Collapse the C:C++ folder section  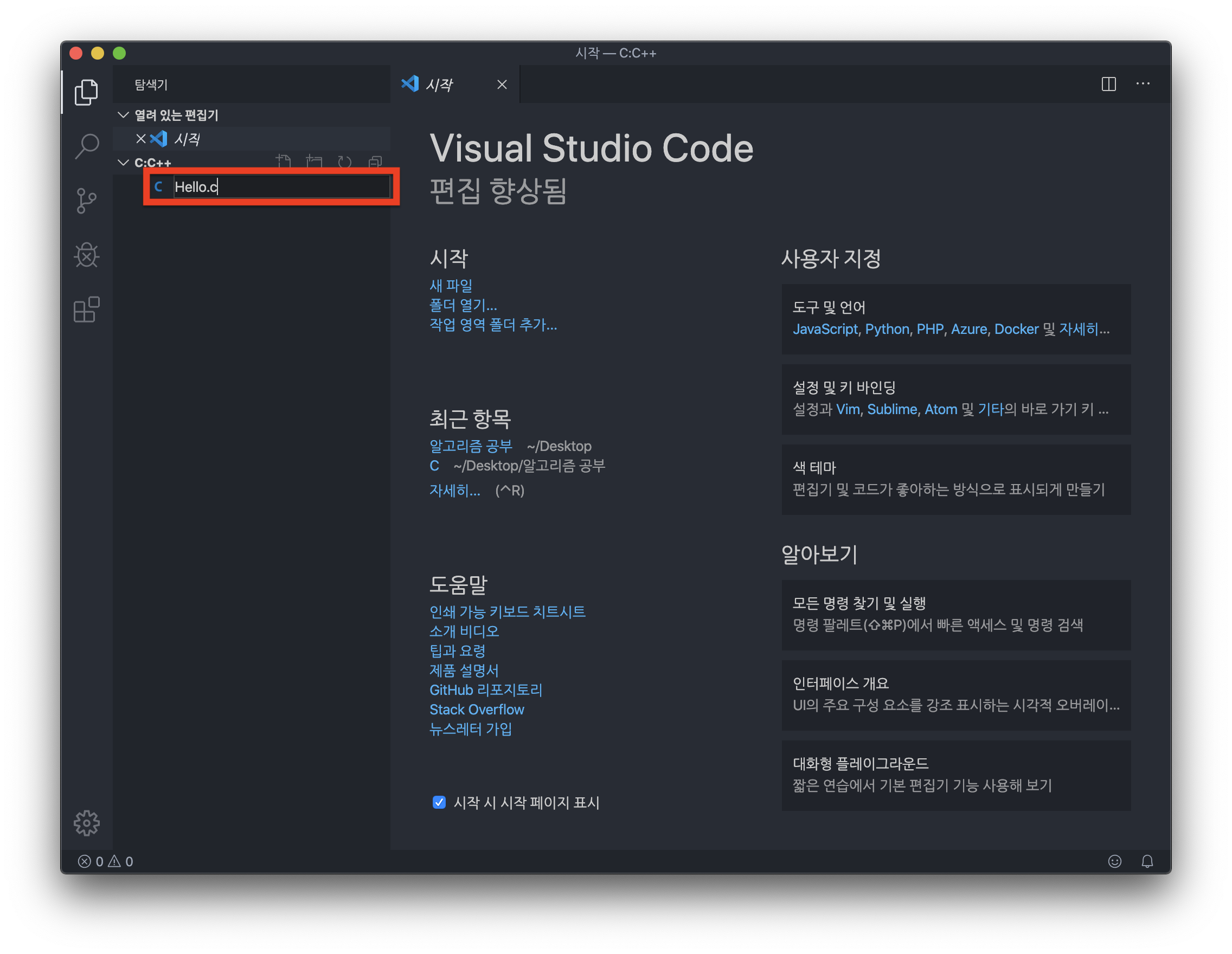click(123, 163)
